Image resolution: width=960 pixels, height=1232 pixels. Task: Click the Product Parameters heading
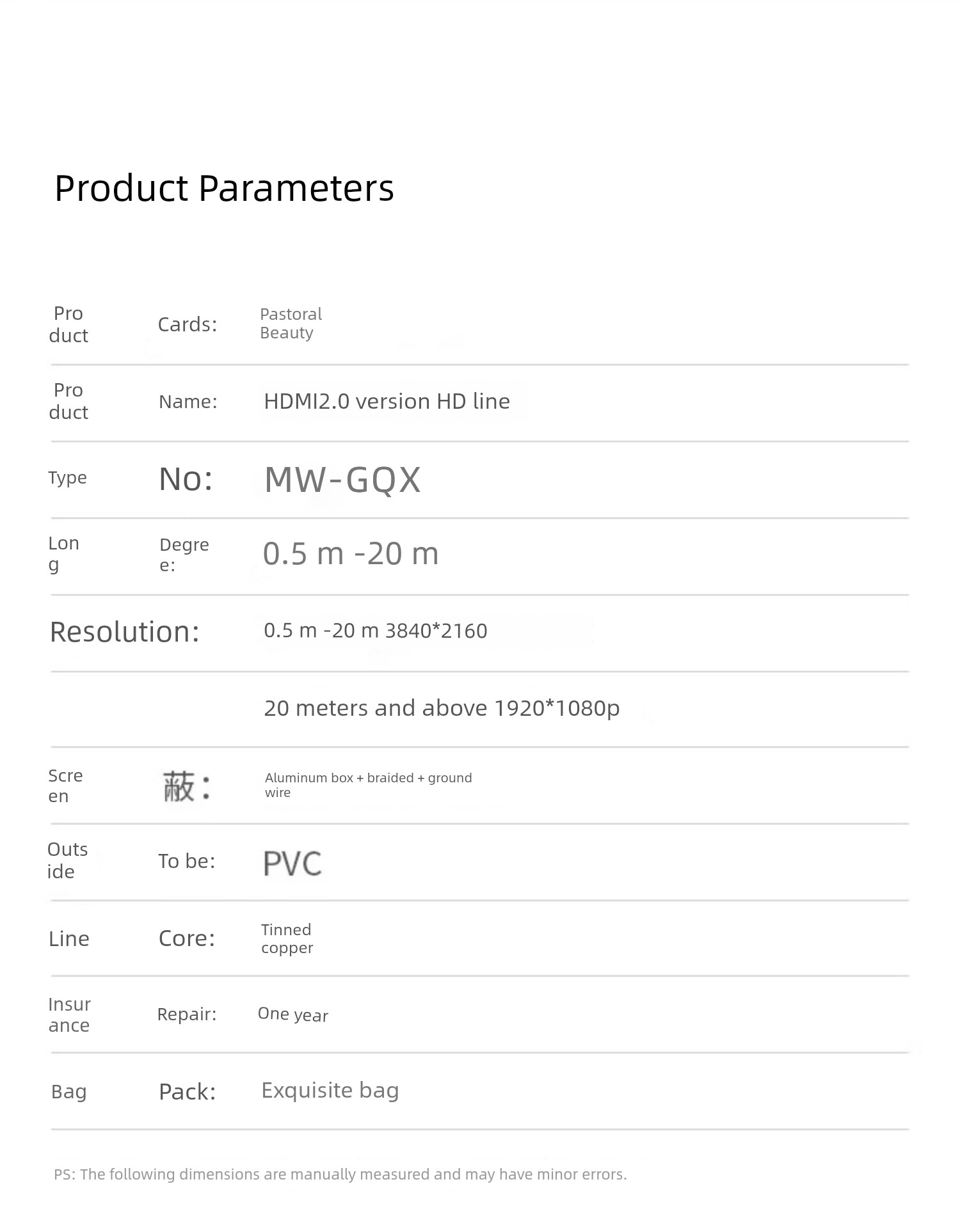coord(224,189)
